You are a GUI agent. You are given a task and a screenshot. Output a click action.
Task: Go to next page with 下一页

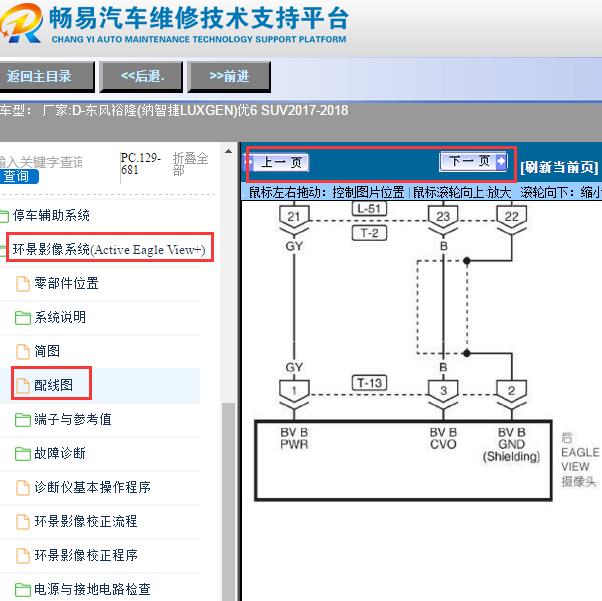point(473,161)
